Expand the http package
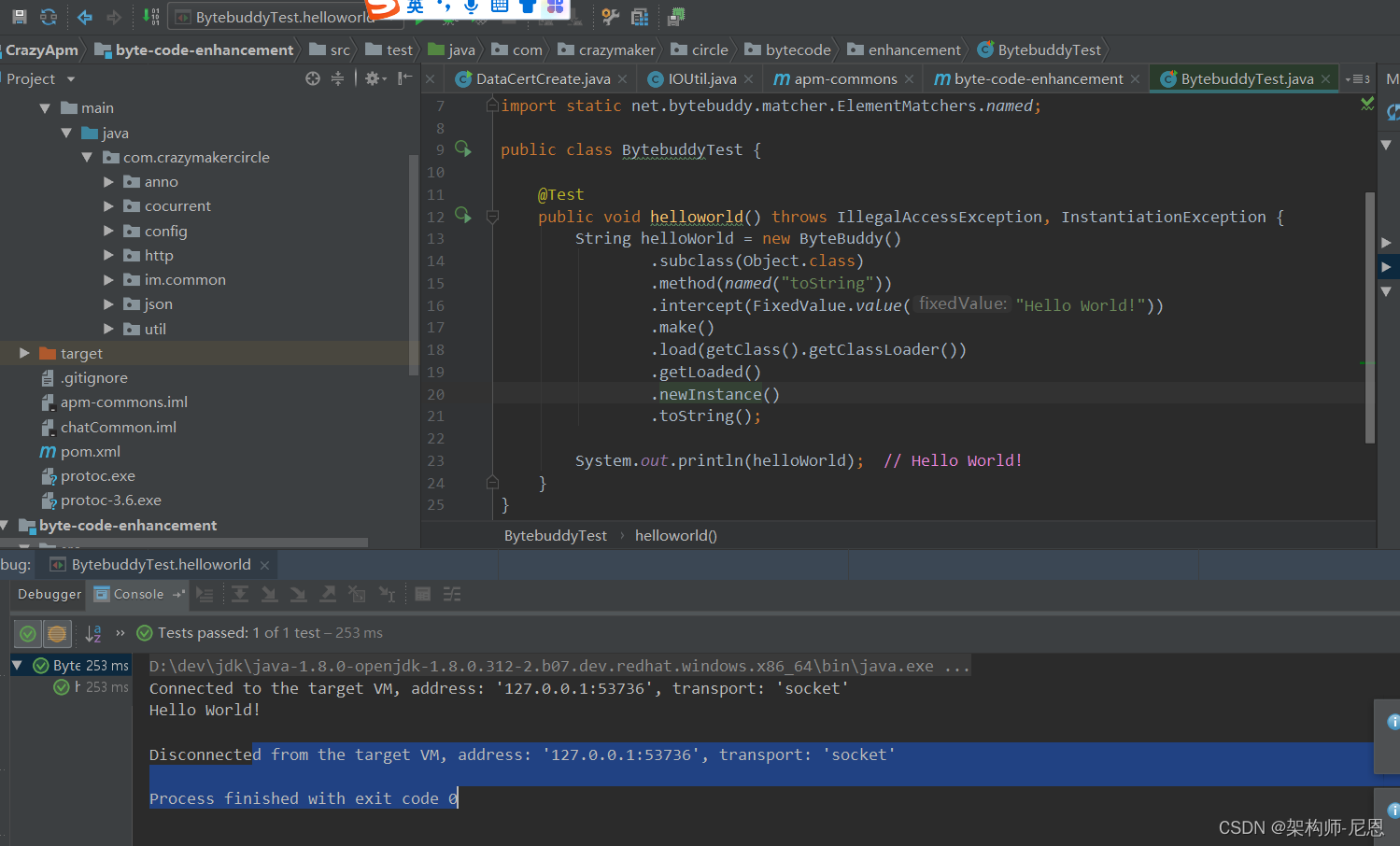The image size is (1400, 846). click(x=108, y=255)
